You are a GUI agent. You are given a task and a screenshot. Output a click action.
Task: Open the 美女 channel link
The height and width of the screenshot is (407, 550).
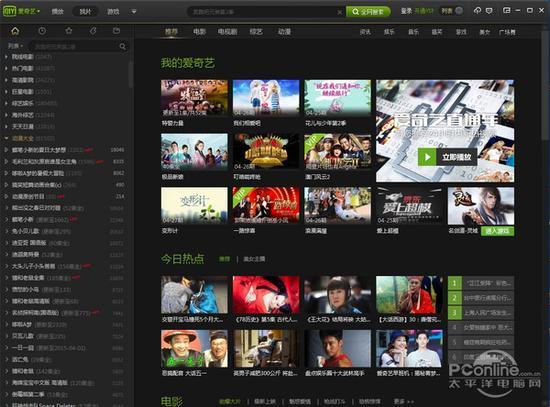(x=484, y=32)
